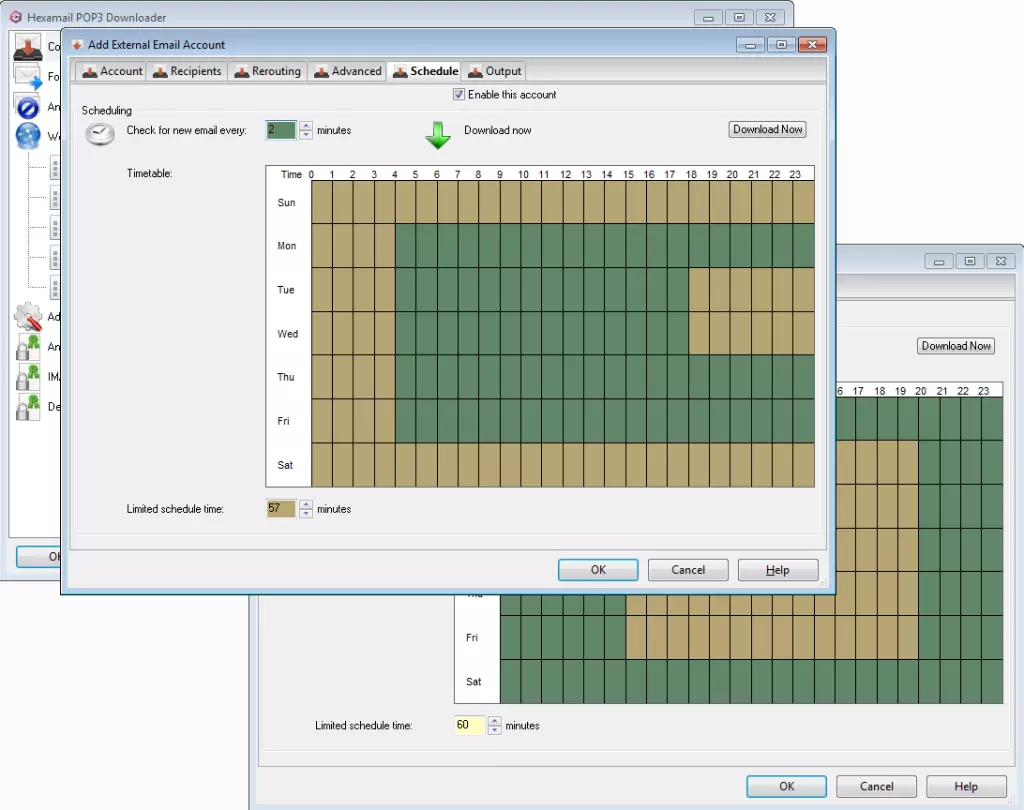The height and width of the screenshot is (810, 1024).
Task: Open the Rerouting tab
Action: (x=267, y=71)
